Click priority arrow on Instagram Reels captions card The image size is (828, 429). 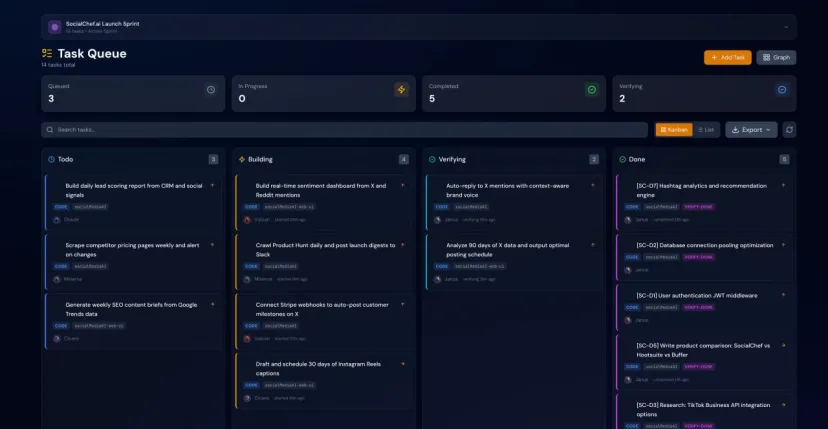click(403, 363)
